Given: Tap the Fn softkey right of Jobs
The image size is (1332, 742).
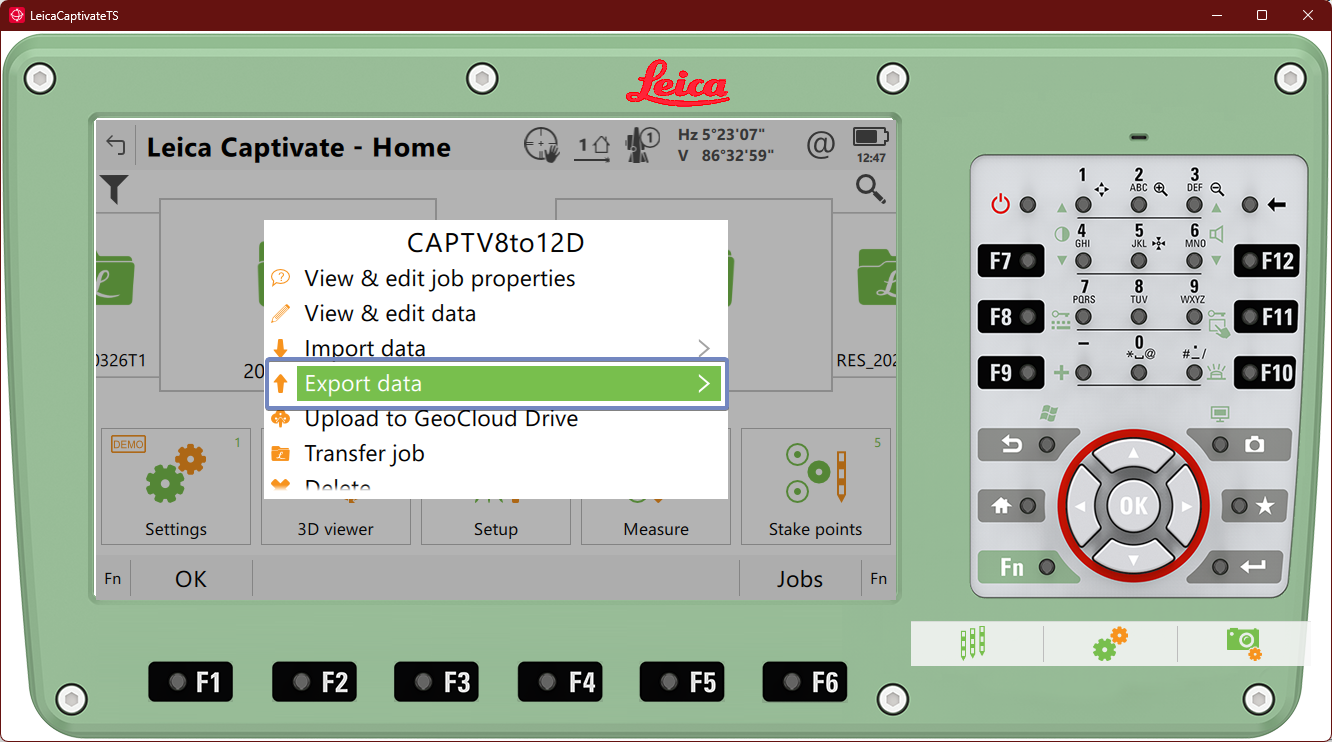Looking at the screenshot, I should (878, 579).
